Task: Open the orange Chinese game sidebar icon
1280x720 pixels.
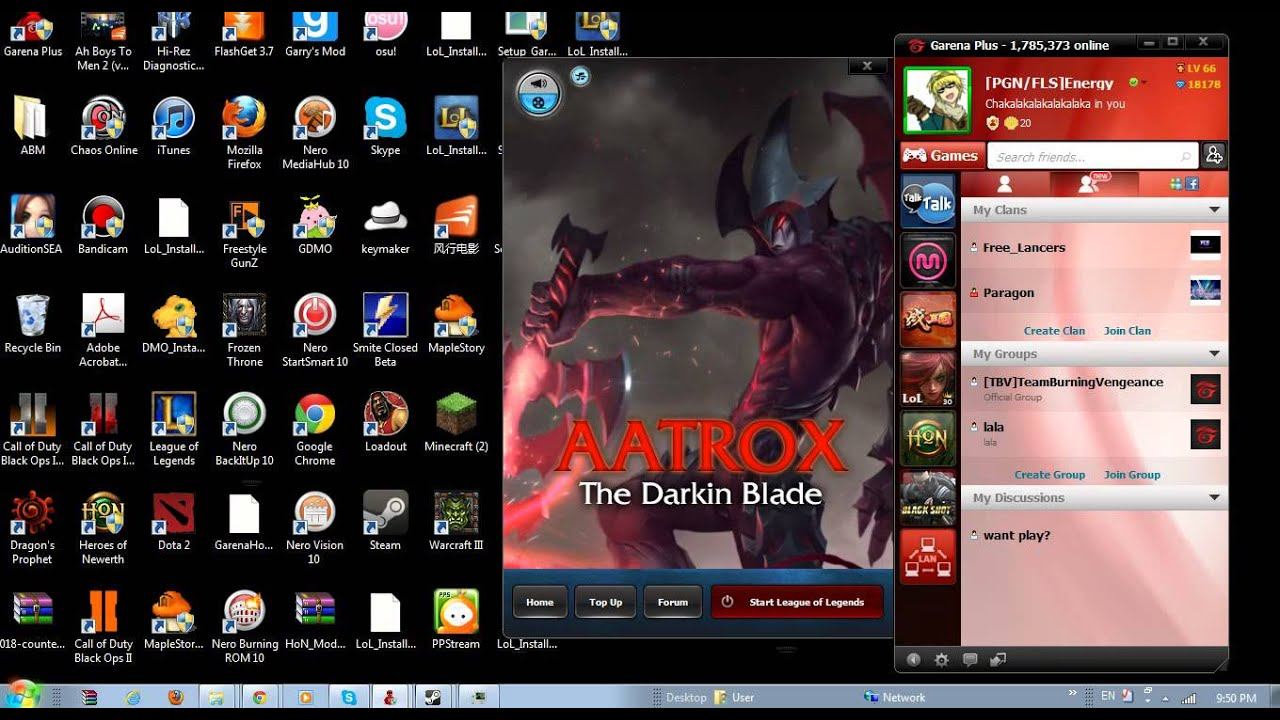Action: click(x=929, y=320)
